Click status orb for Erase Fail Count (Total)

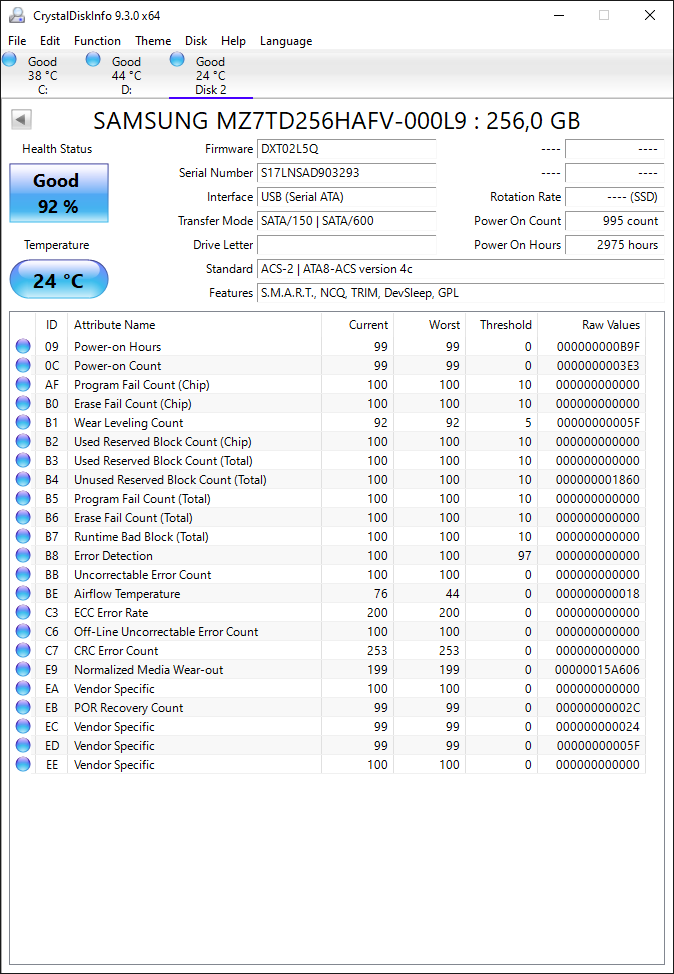pos(23,517)
